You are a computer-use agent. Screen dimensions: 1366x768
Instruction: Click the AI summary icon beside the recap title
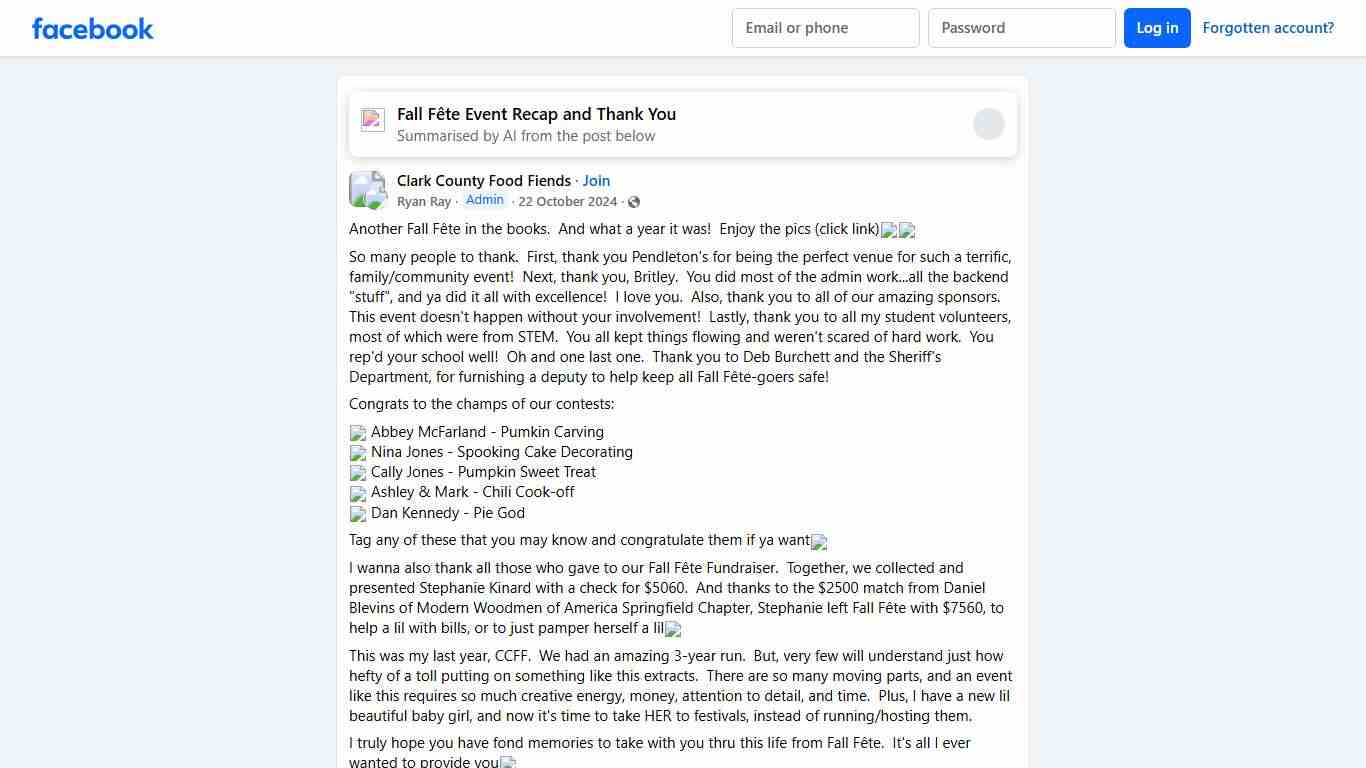click(x=373, y=121)
